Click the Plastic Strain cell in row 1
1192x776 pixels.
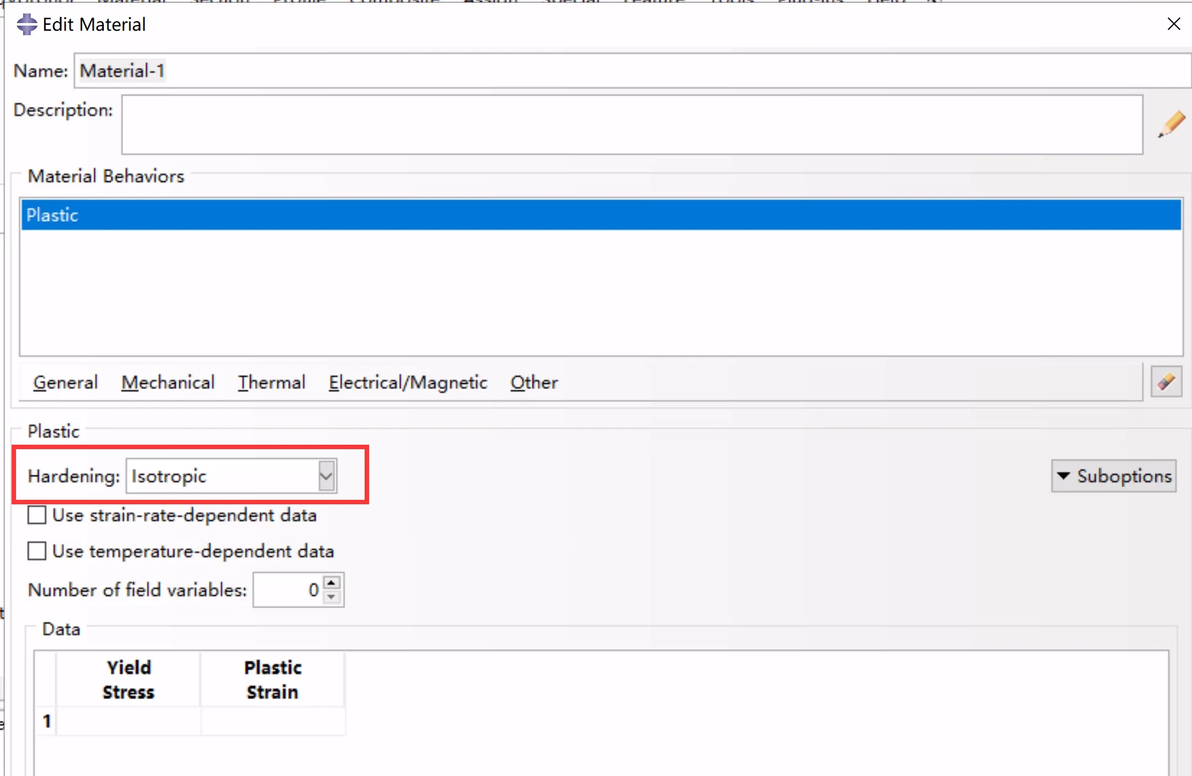273,721
